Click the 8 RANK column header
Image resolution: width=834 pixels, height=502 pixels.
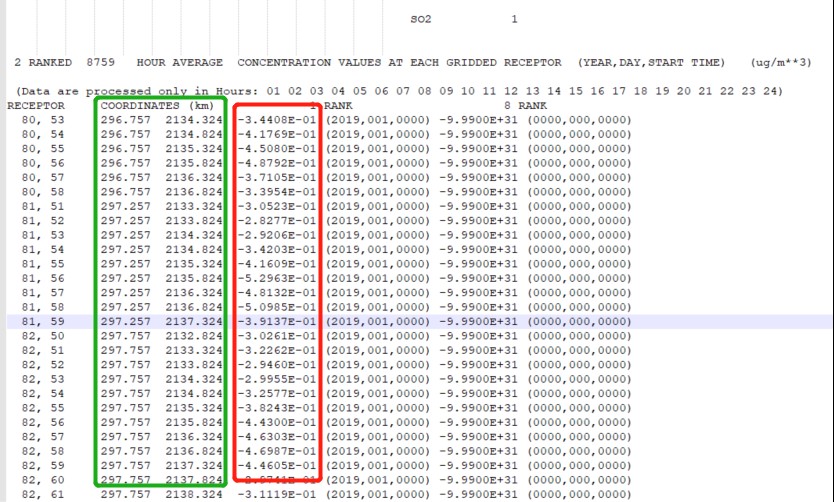pos(525,105)
